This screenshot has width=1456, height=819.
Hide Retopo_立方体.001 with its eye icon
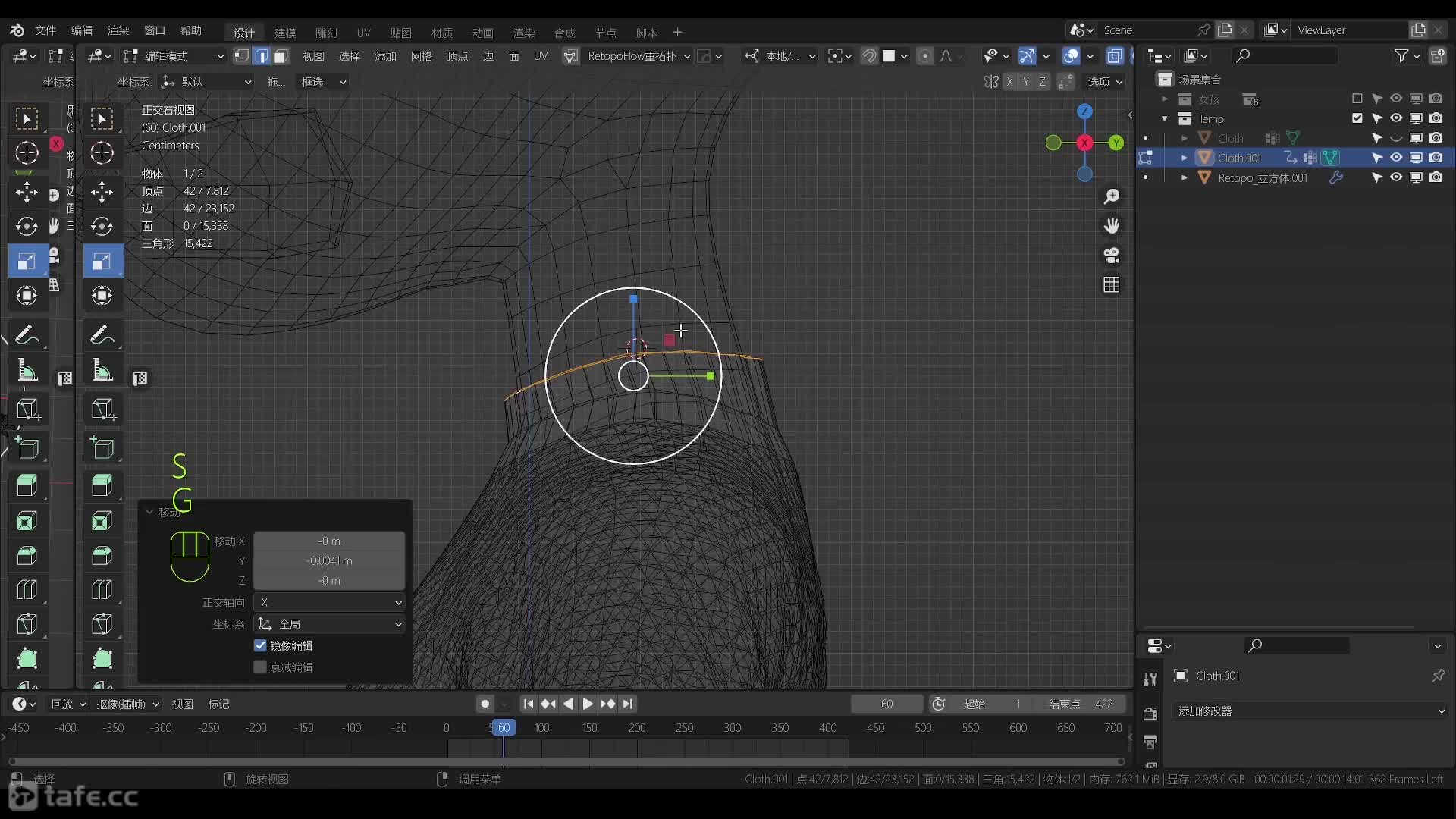pos(1396,177)
